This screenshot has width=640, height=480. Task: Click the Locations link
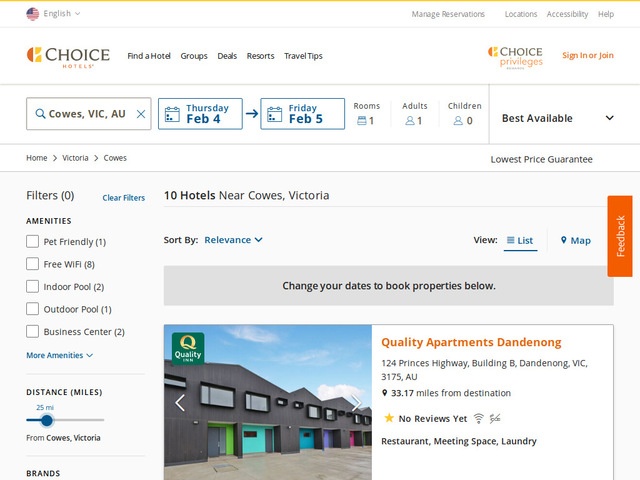521,14
